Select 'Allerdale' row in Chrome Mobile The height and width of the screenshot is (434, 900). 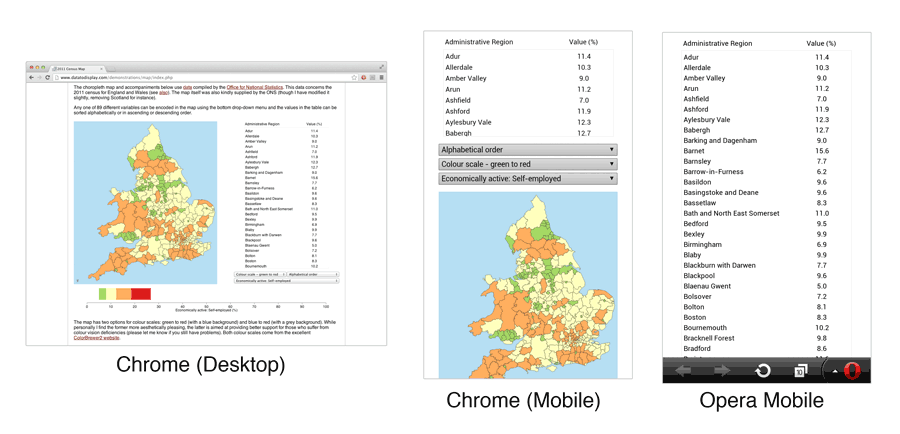click(x=528, y=67)
